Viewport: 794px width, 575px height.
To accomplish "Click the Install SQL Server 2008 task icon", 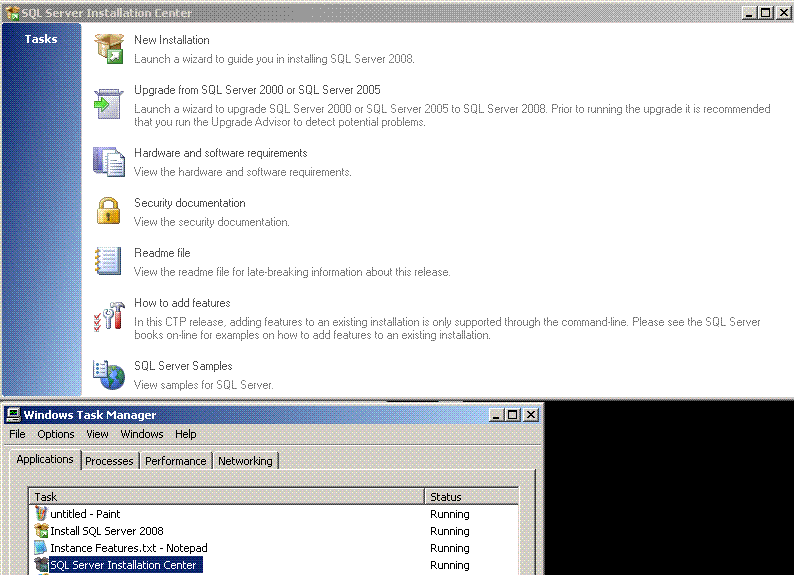I will (x=41, y=531).
